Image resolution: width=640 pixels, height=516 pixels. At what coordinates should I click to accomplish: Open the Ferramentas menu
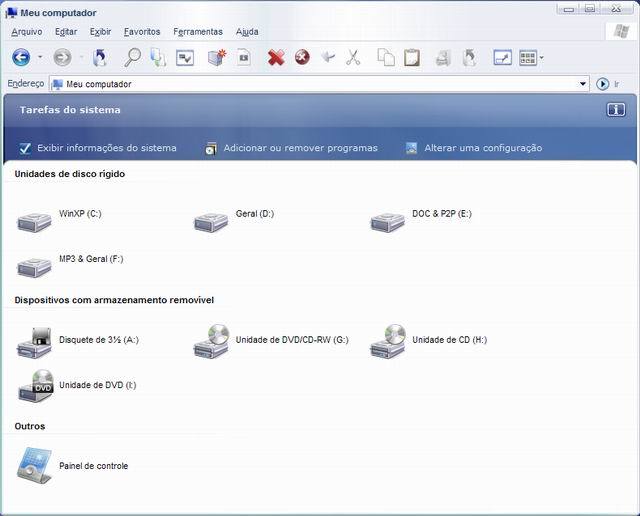pyautogui.click(x=198, y=31)
